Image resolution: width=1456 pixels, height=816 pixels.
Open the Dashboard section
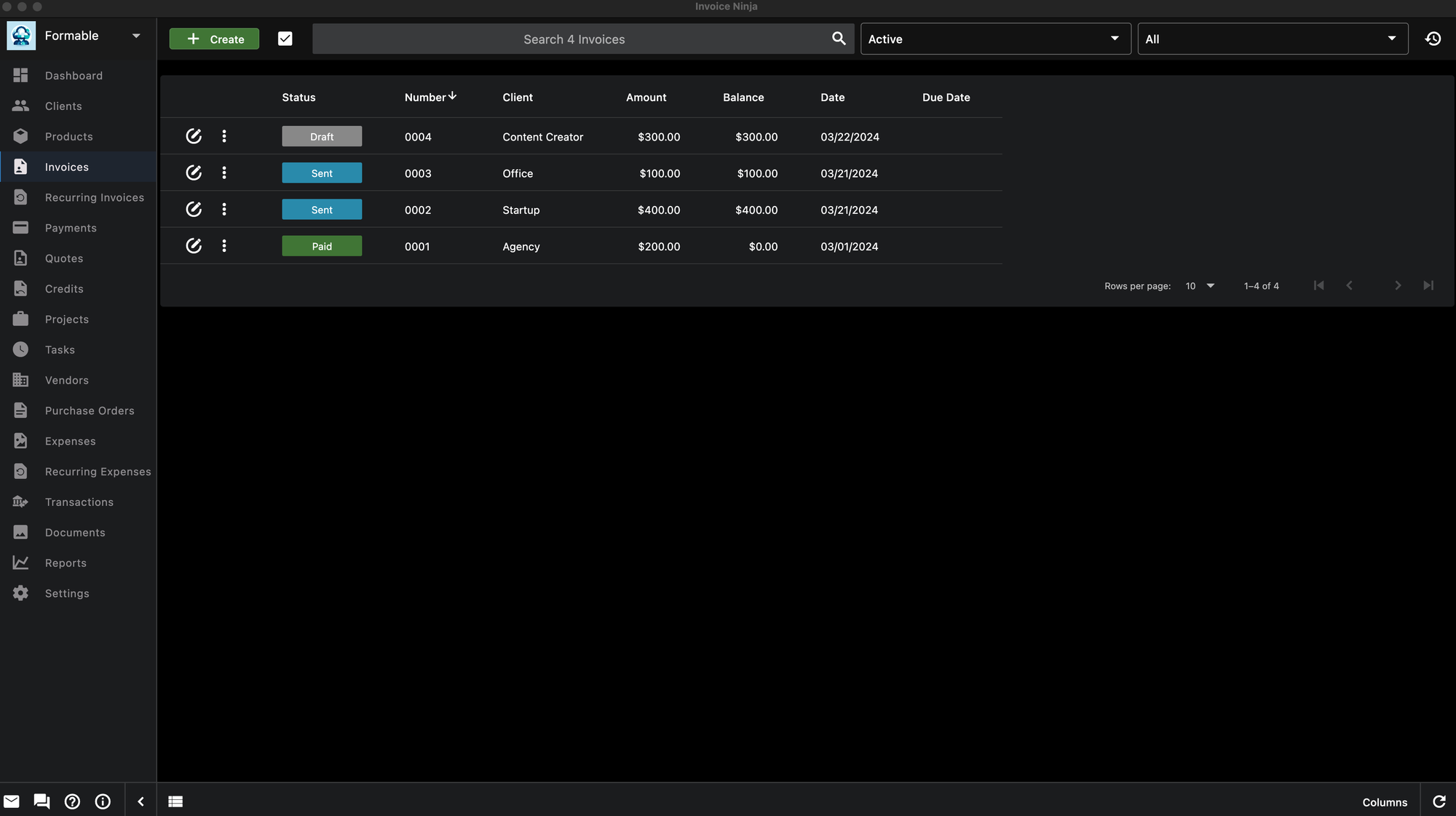74,75
